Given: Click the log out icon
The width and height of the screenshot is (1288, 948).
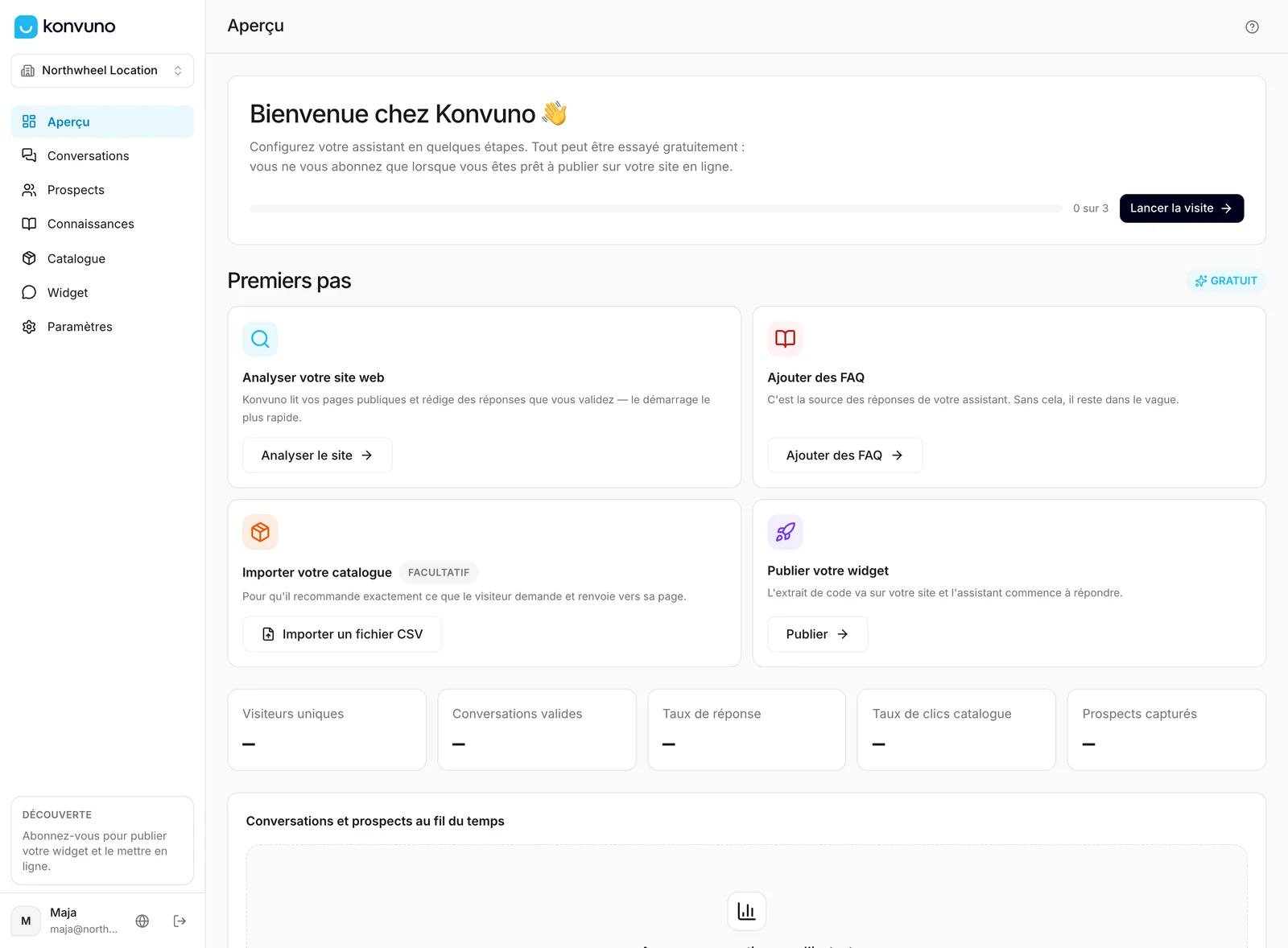Looking at the screenshot, I should pyautogui.click(x=180, y=921).
